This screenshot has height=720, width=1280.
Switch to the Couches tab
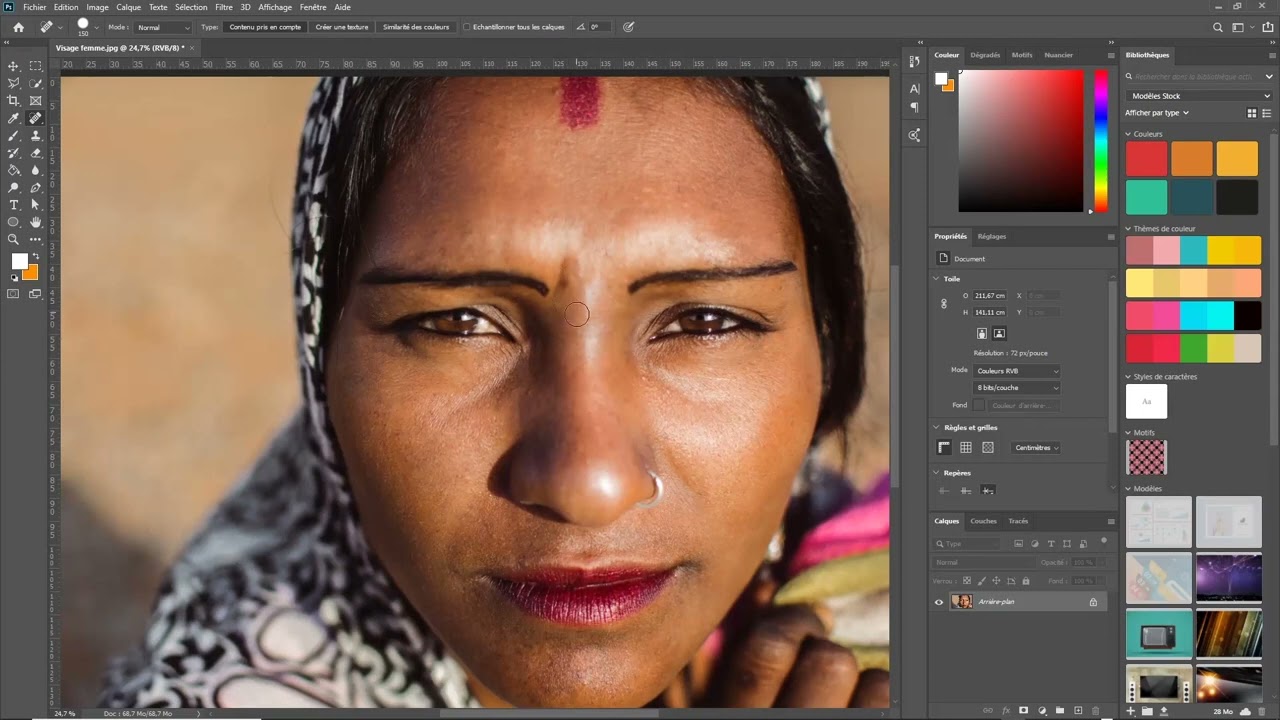click(x=983, y=521)
